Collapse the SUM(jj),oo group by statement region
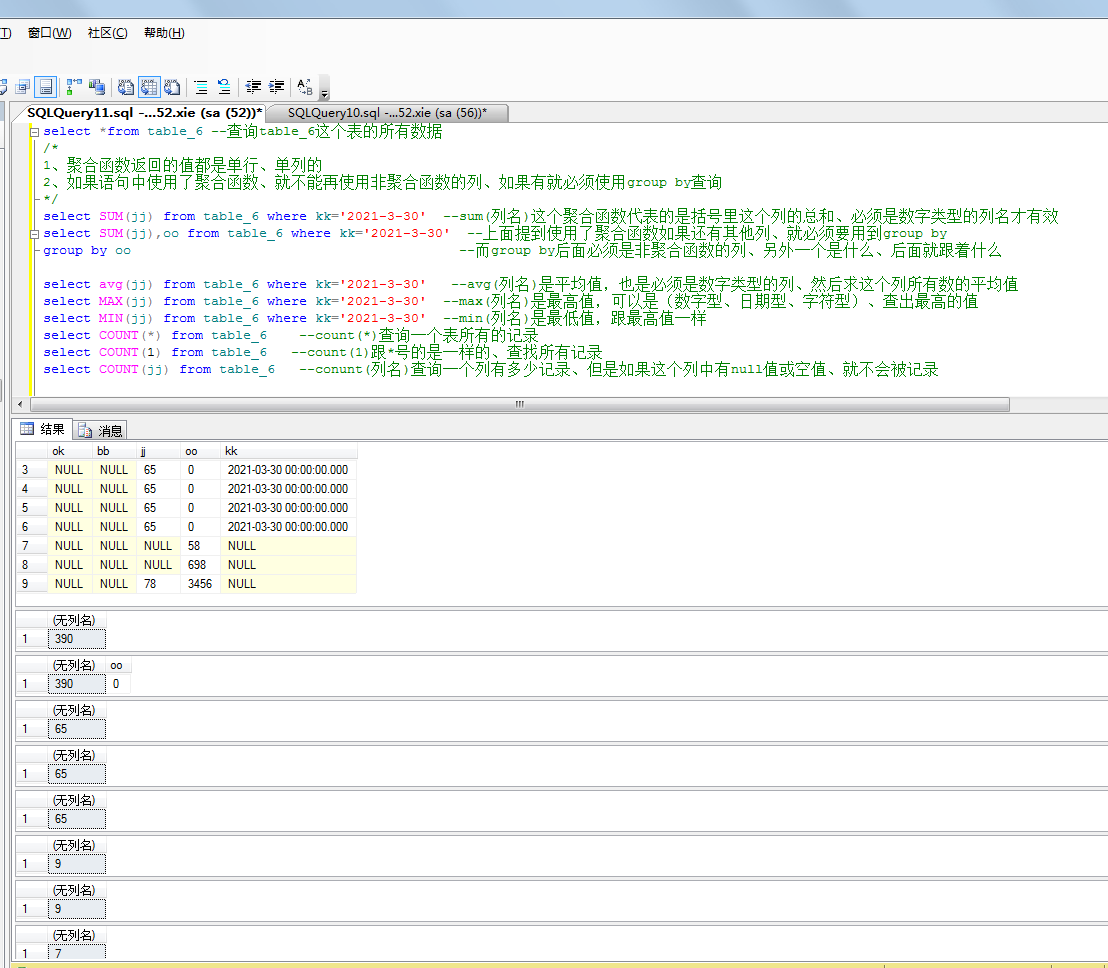 click(x=34, y=234)
